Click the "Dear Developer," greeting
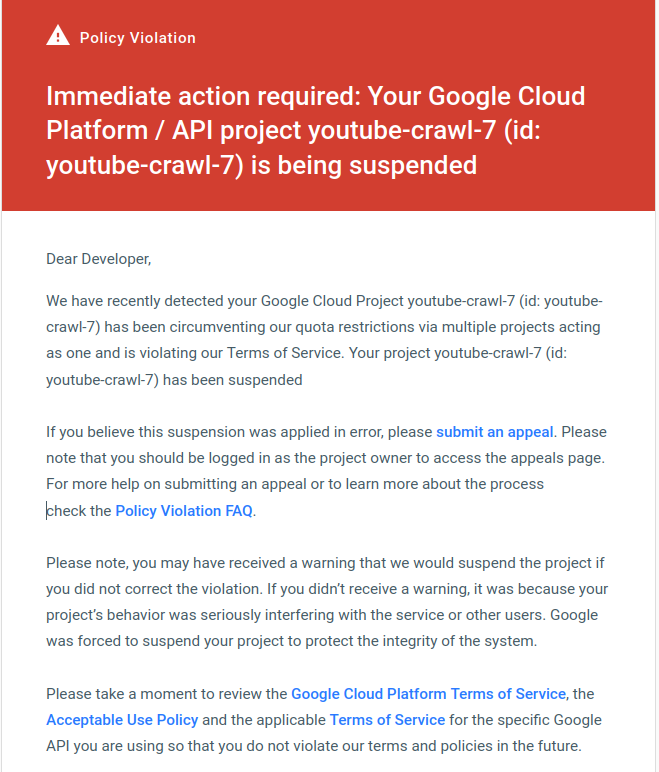This screenshot has height=772, width=659. [99, 259]
